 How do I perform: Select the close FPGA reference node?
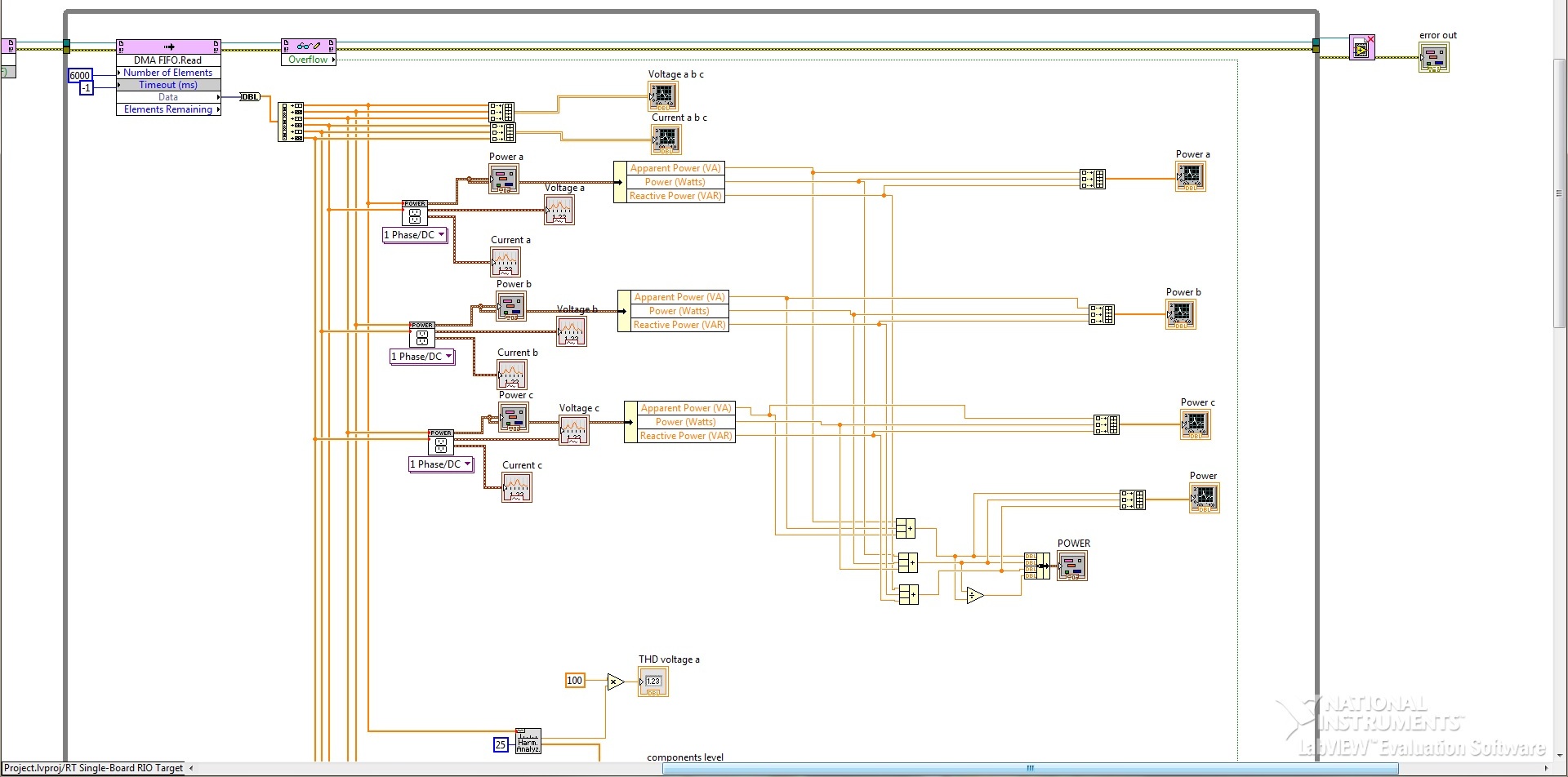click(x=1362, y=47)
